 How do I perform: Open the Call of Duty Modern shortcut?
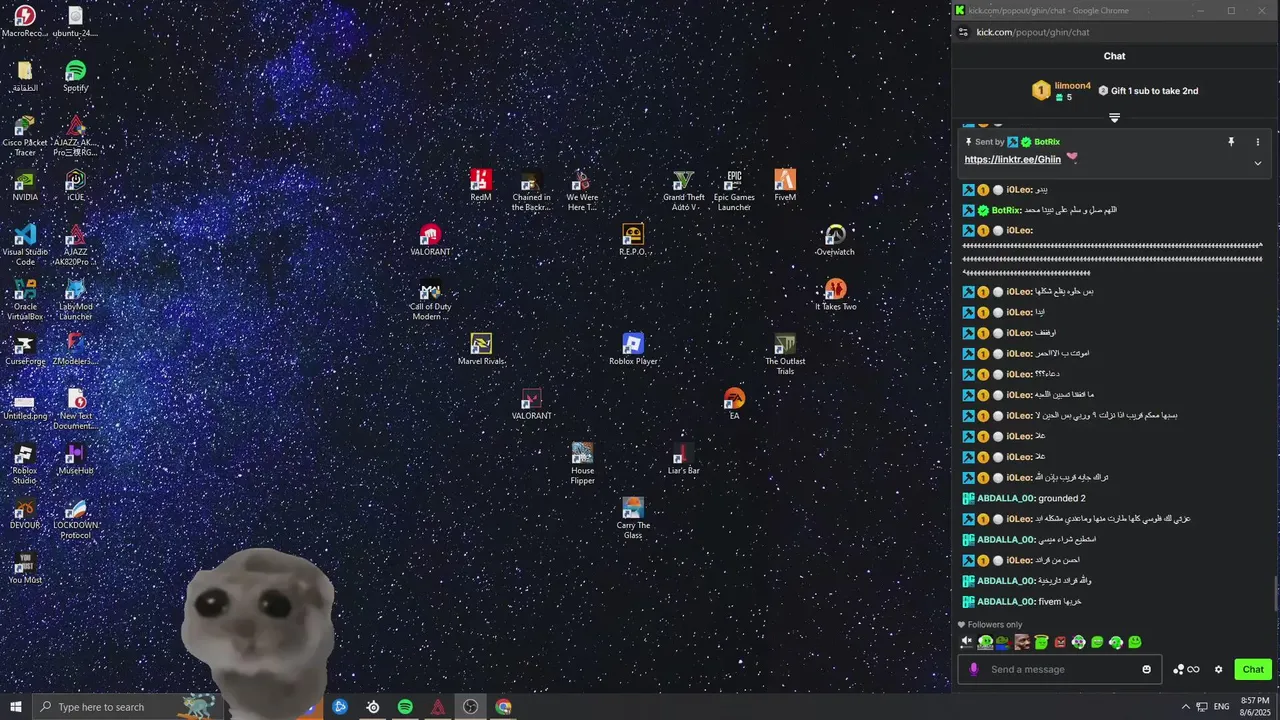[x=430, y=300]
